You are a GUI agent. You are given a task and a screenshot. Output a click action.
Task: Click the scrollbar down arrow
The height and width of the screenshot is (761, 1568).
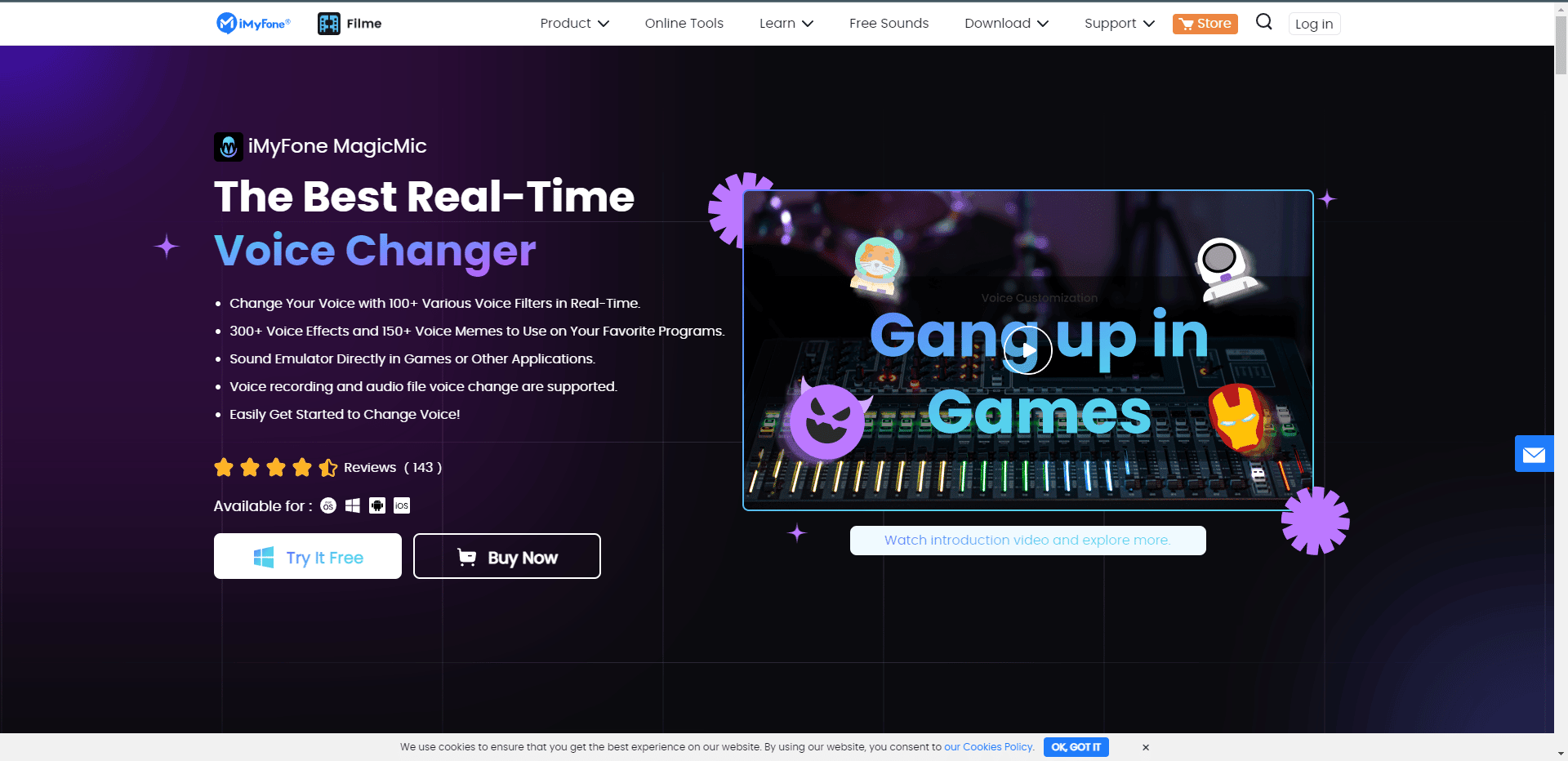[1561, 754]
